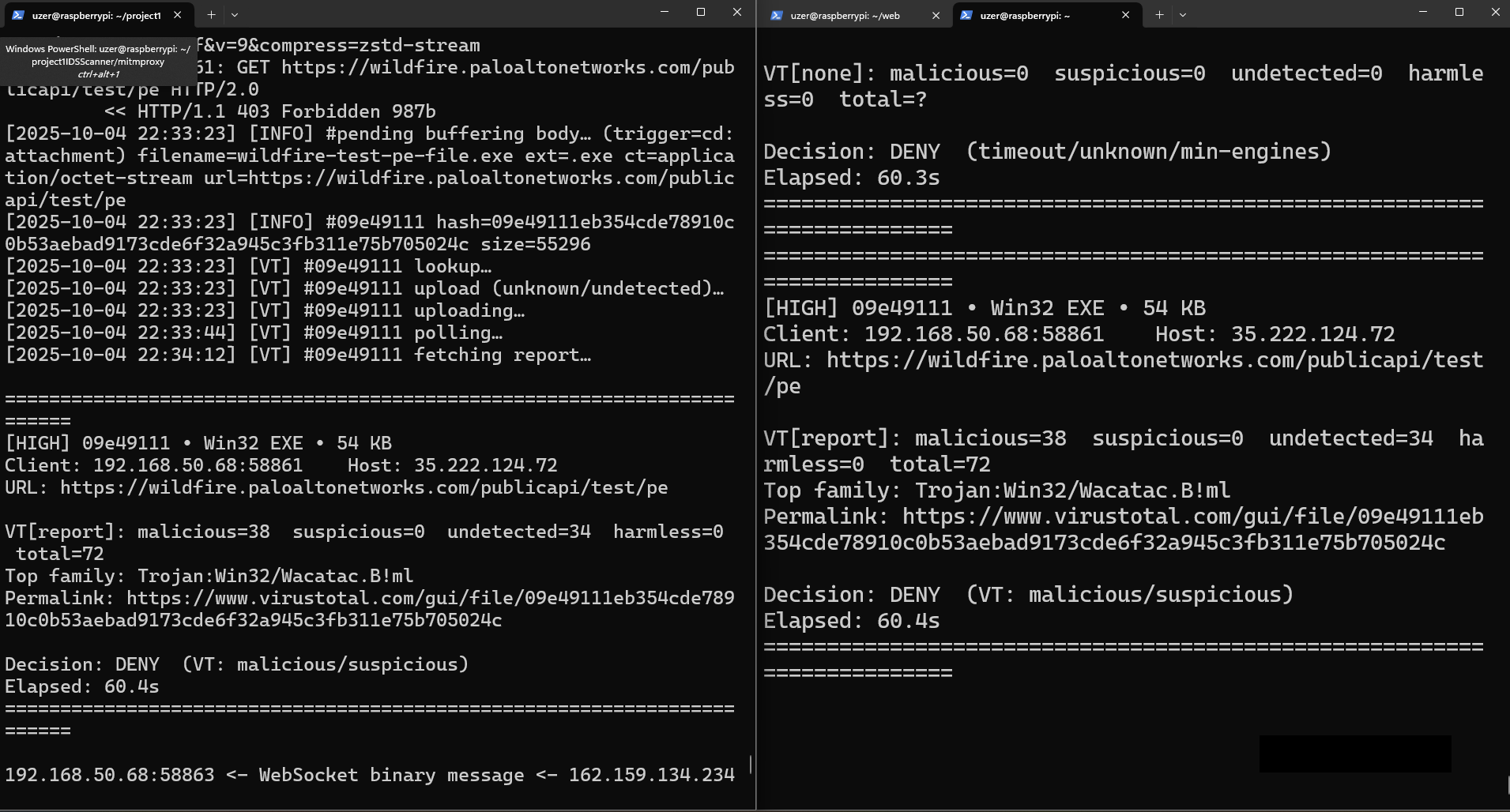The width and height of the screenshot is (1510, 812).
Task: Close the uzer@raspberrypi: ~/web tab
Action: click(936, 15)
